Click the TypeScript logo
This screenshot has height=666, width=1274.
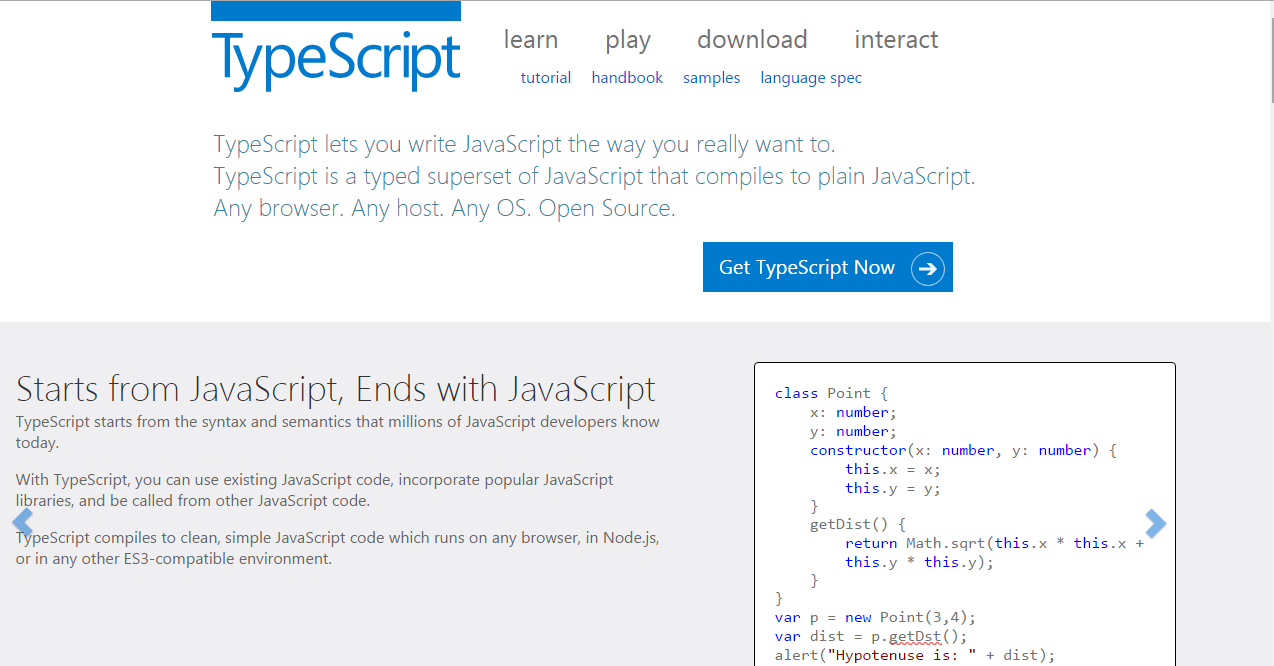[x=335, y=60]
